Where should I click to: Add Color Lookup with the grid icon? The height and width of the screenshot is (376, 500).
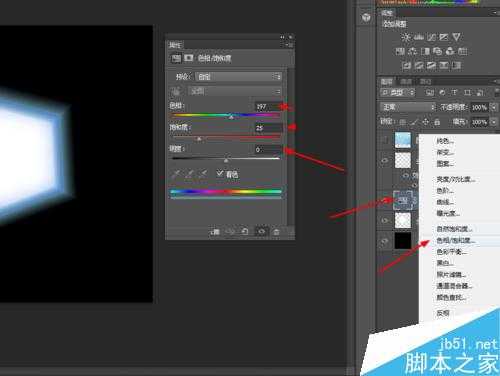[462, 51]
